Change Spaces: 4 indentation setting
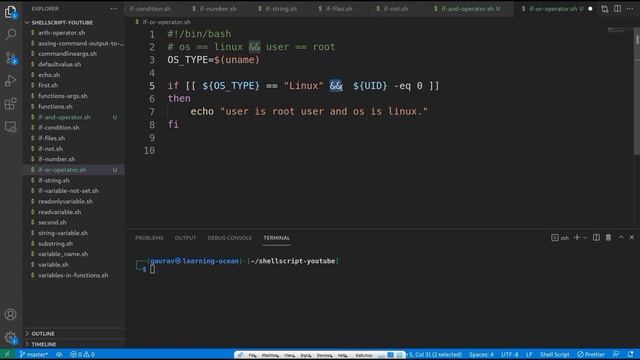 point(481,354)
